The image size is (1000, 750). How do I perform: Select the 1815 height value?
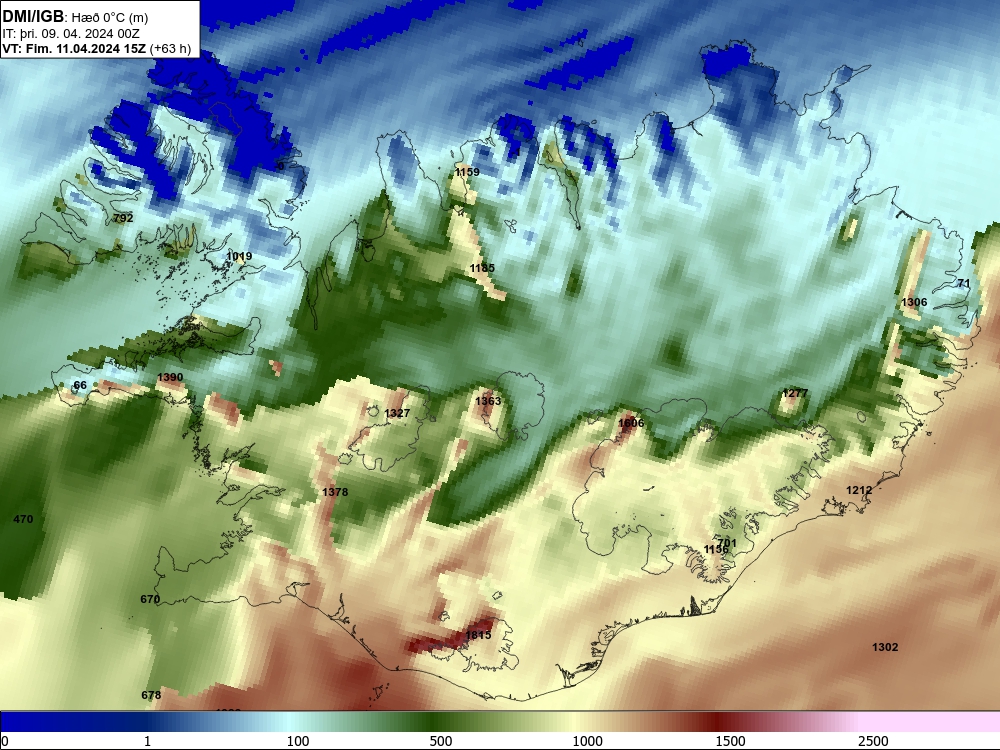[478, 635]
